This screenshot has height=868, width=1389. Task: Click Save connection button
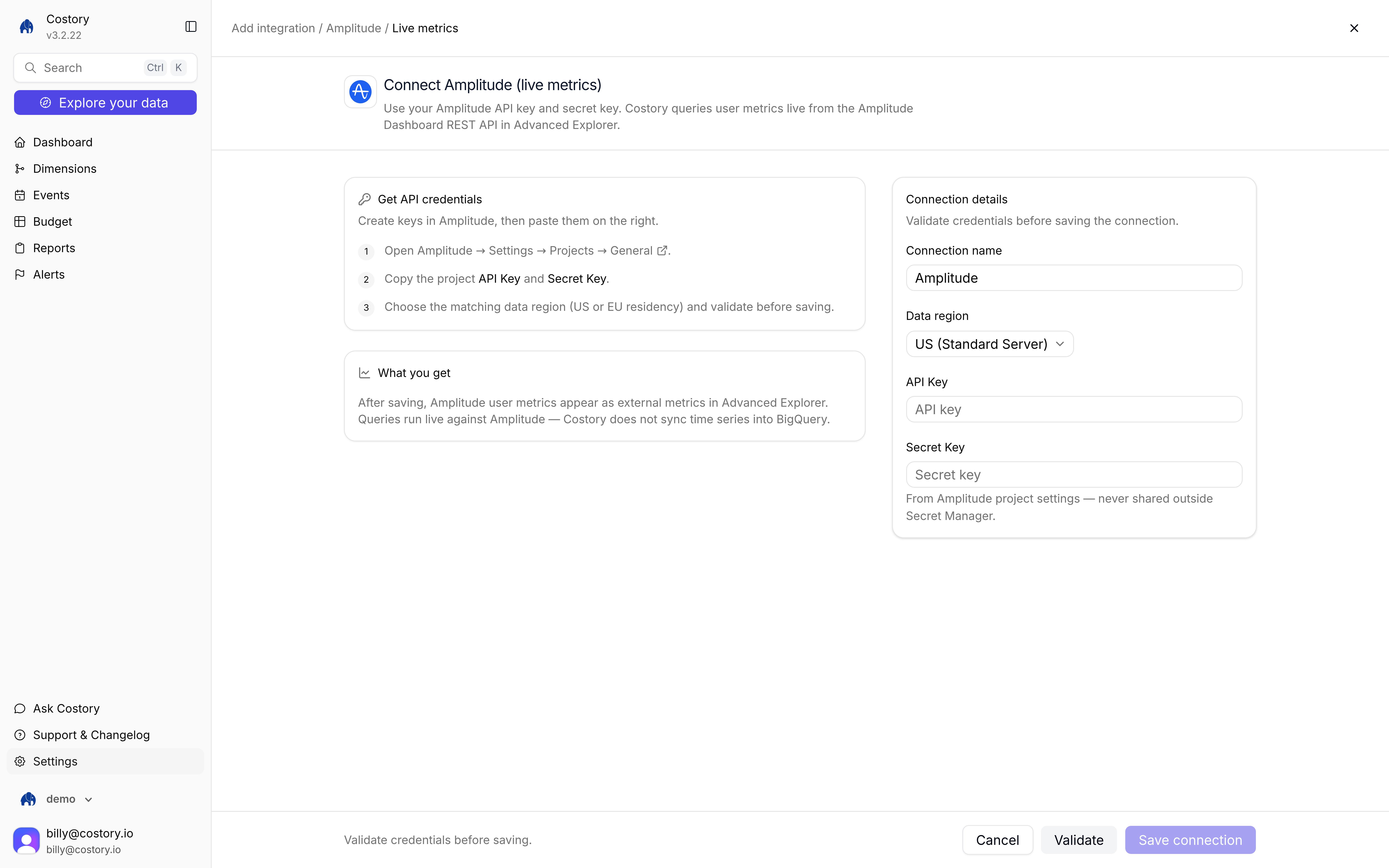point(1190,840)
